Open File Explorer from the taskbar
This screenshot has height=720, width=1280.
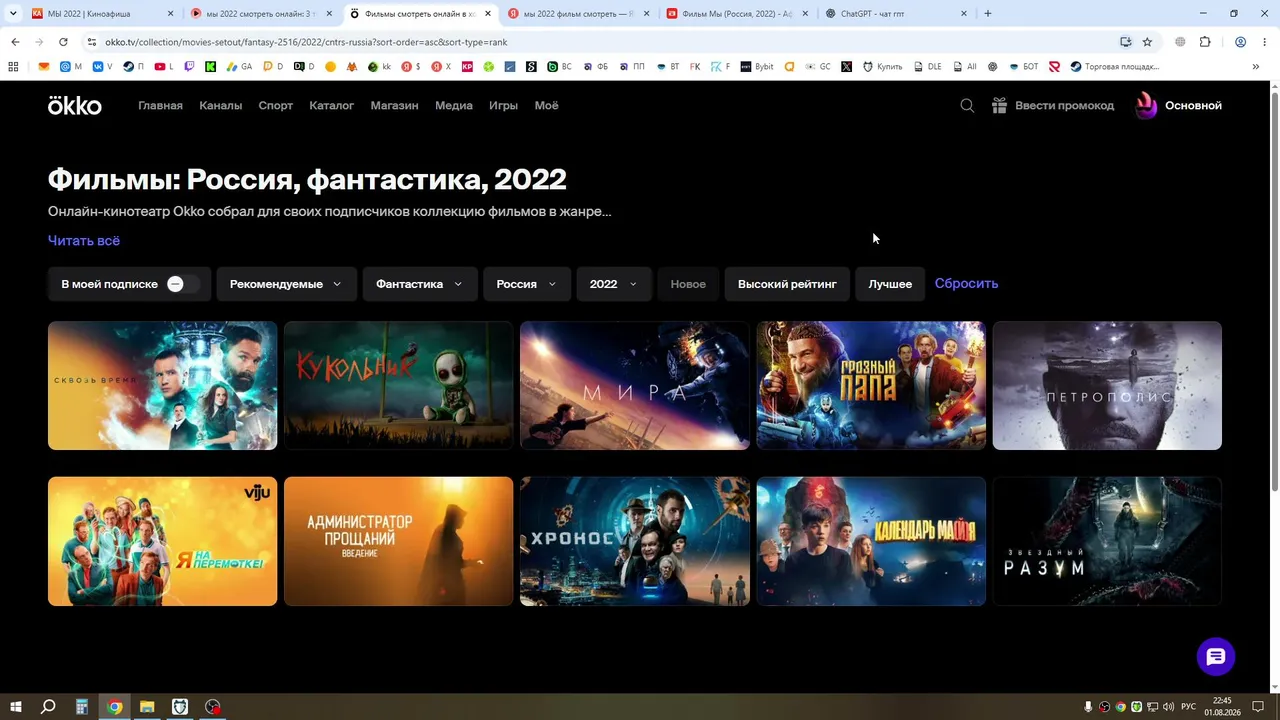tap(147, 707)
